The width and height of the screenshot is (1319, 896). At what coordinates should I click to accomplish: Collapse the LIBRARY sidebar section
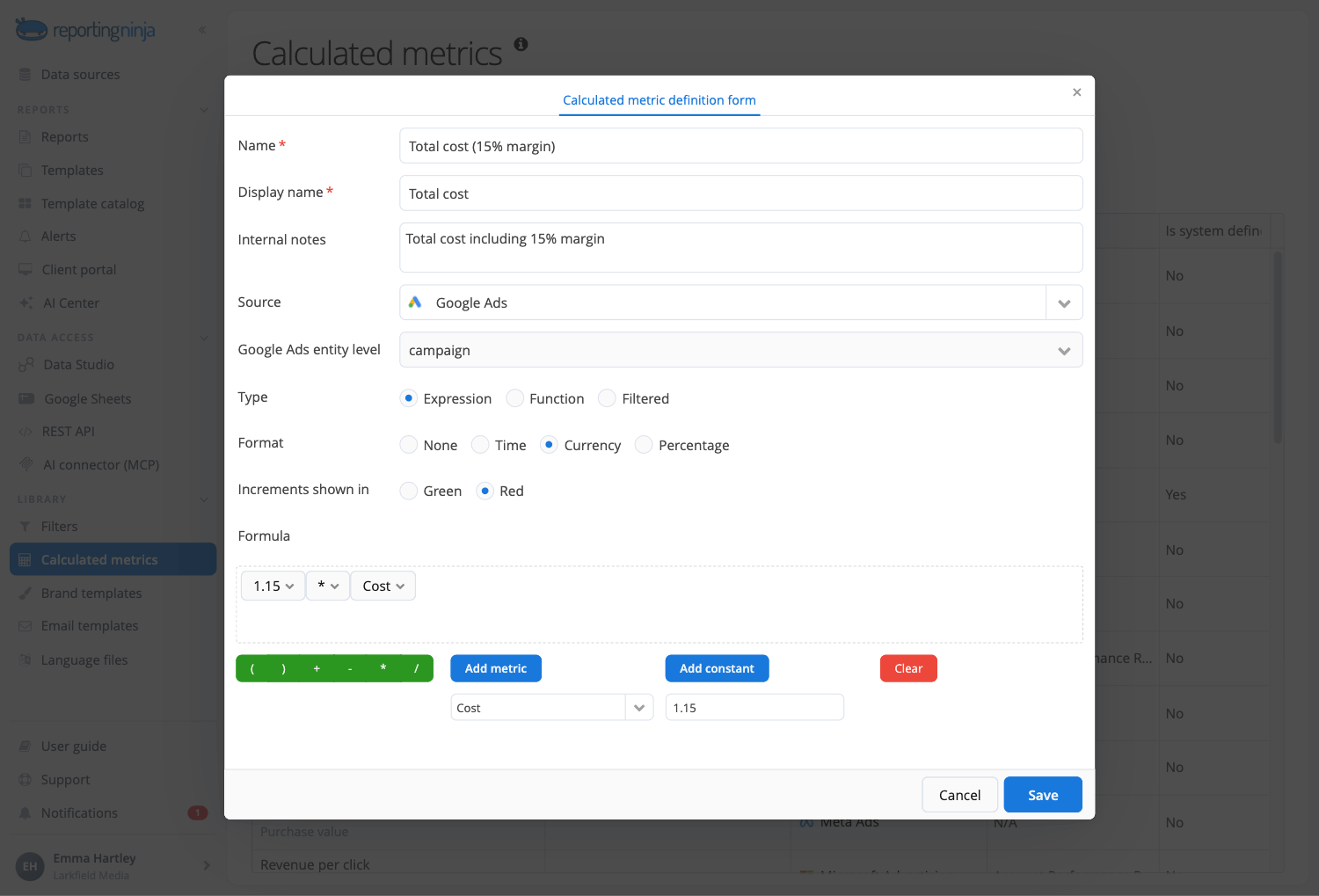[204, 499]
